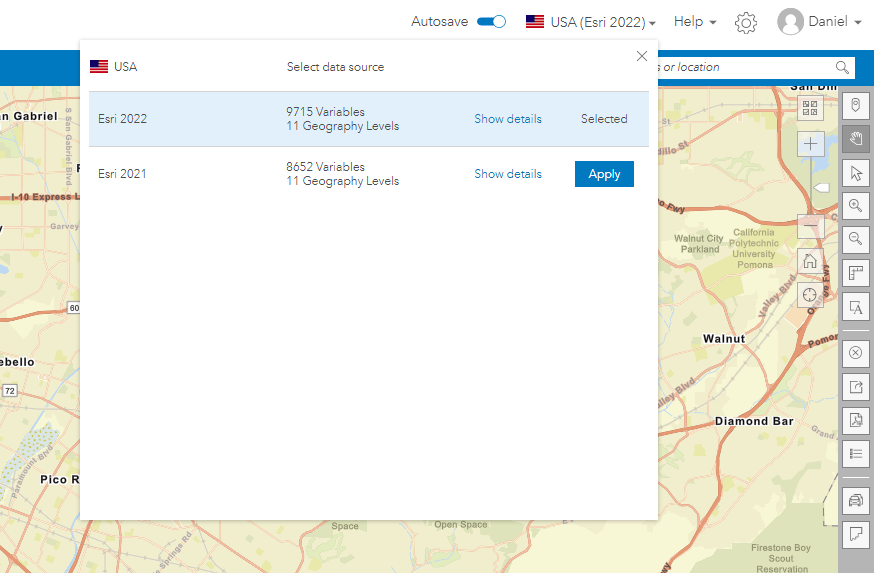Click the clear (circled X) tool
Image resolution: width=874 pixels, height=573 pixels.
pyautogui.click(x=856, y=353)
